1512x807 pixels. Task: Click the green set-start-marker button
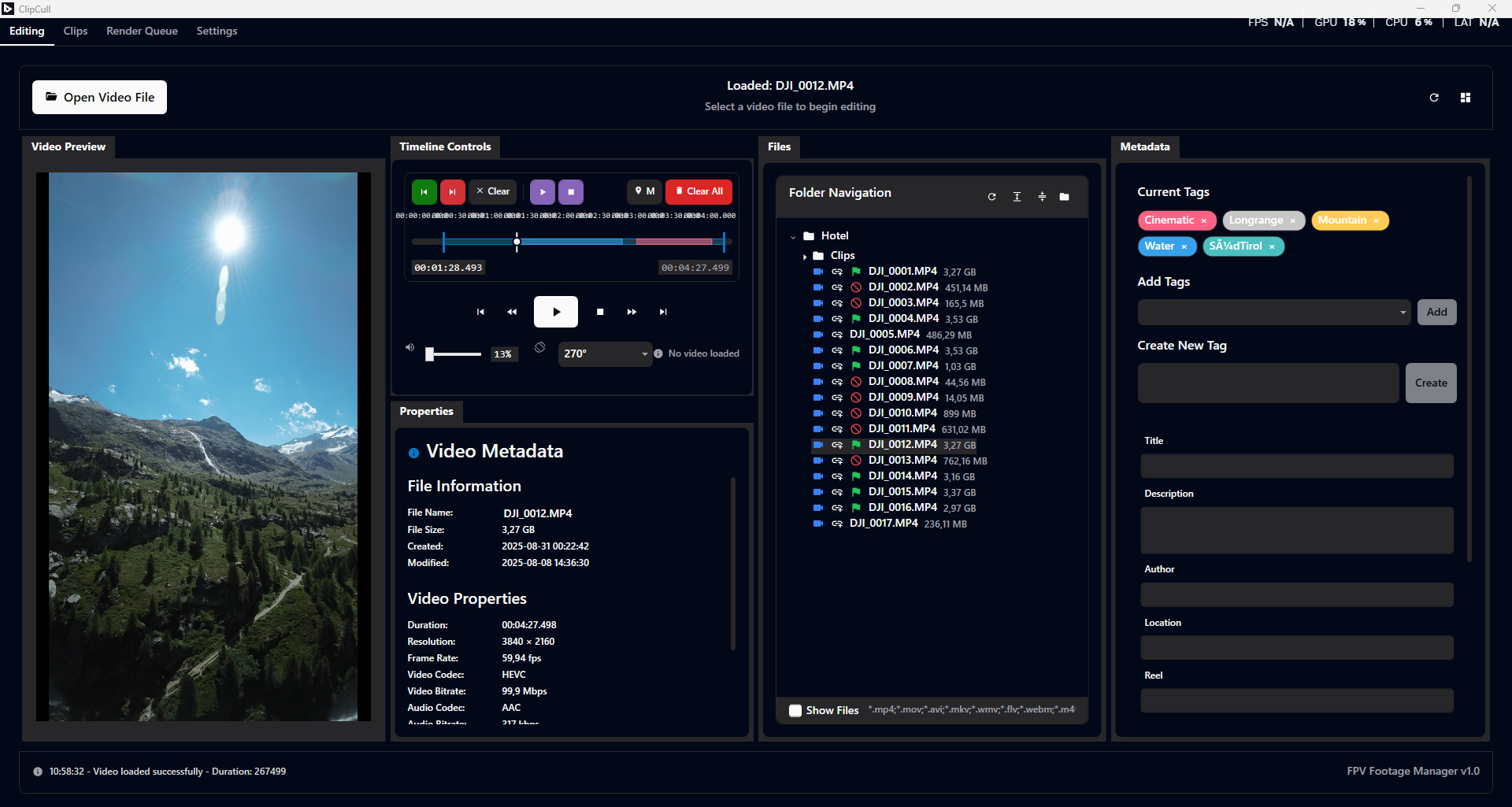(x=424, y=191)
